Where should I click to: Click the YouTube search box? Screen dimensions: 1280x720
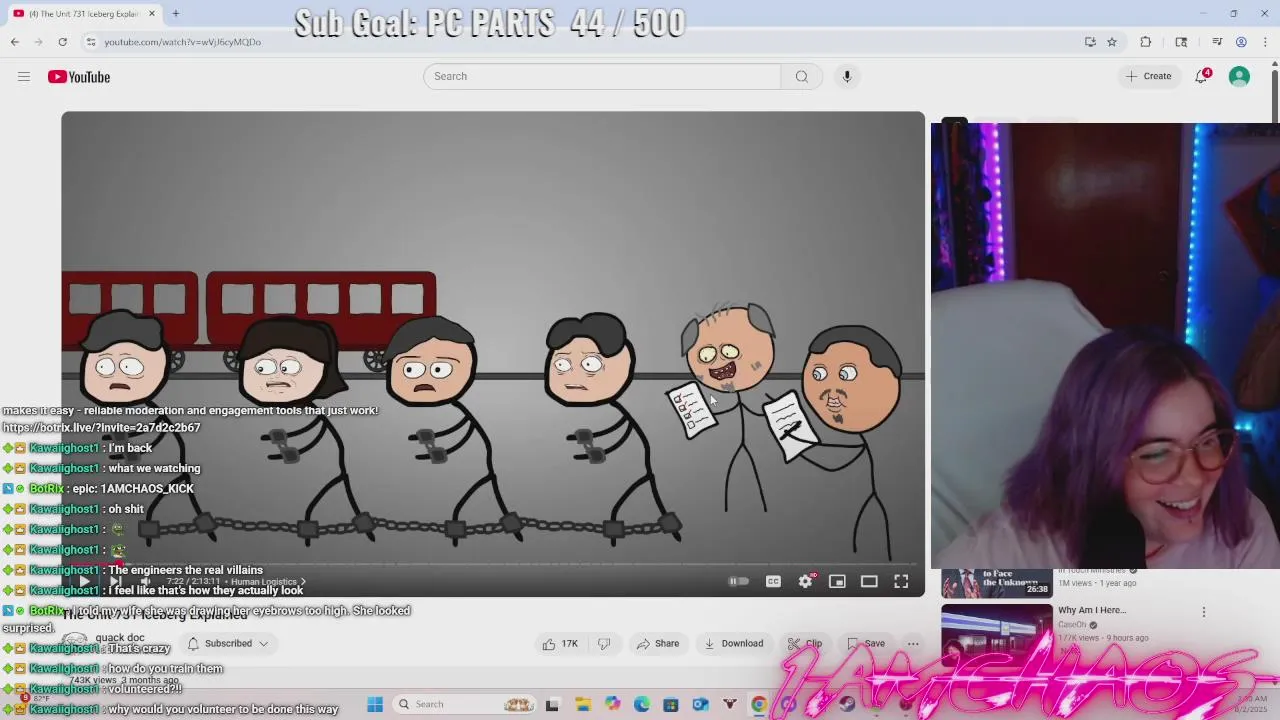602,76
